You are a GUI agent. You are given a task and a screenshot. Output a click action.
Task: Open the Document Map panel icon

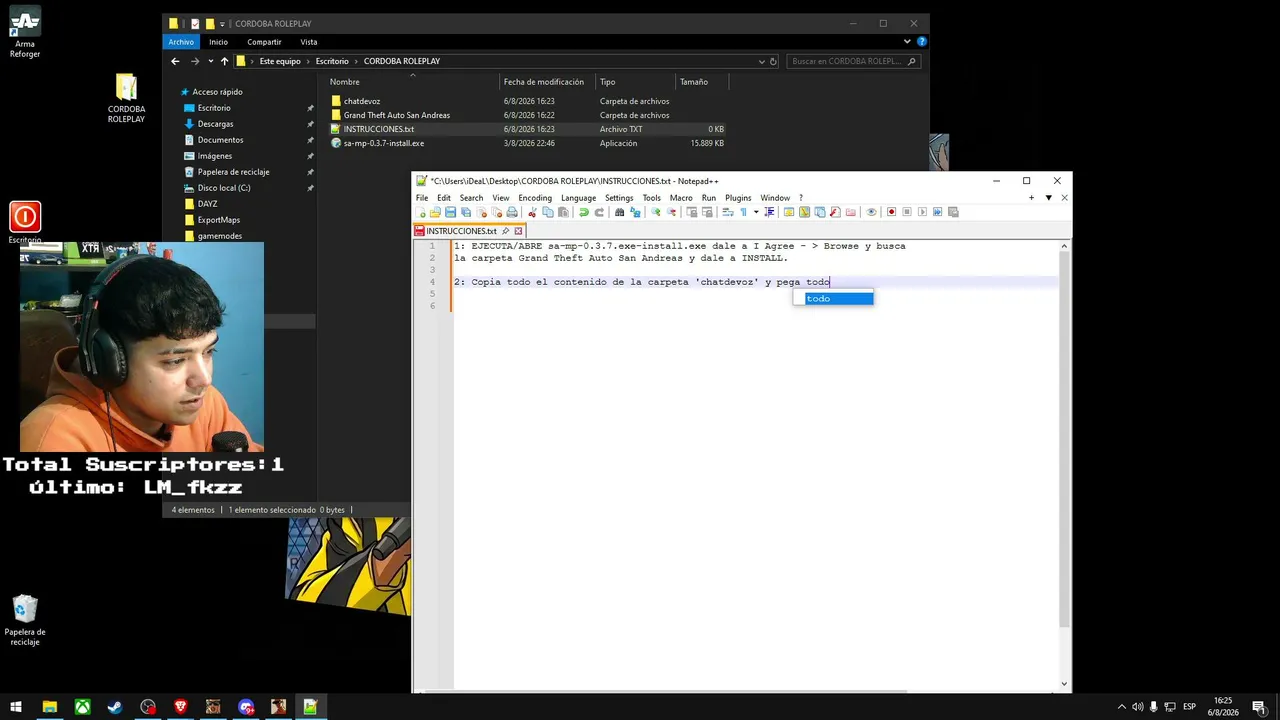804,212
